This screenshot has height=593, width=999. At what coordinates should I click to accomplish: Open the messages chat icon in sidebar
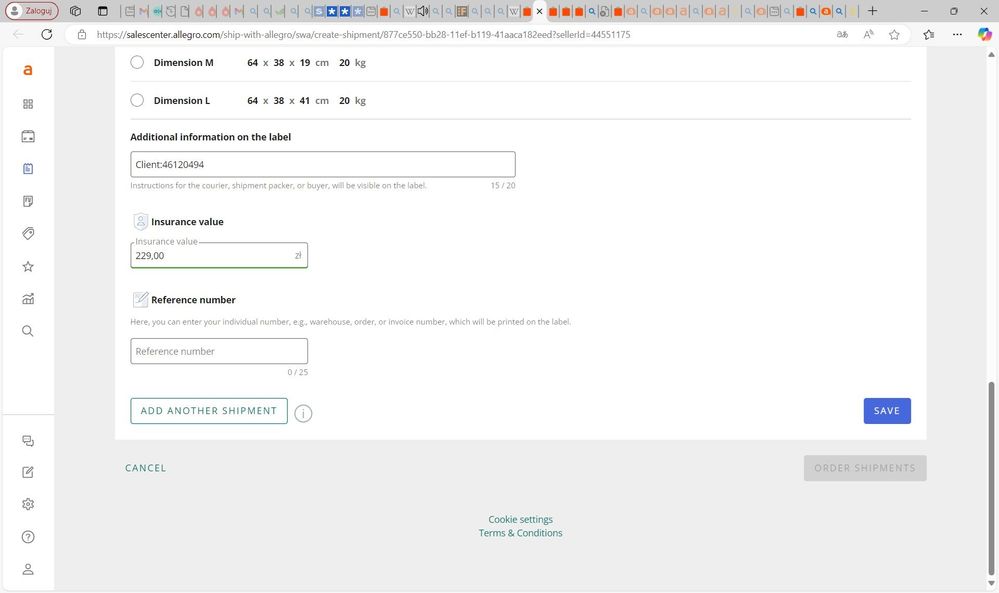coord(28,441)
